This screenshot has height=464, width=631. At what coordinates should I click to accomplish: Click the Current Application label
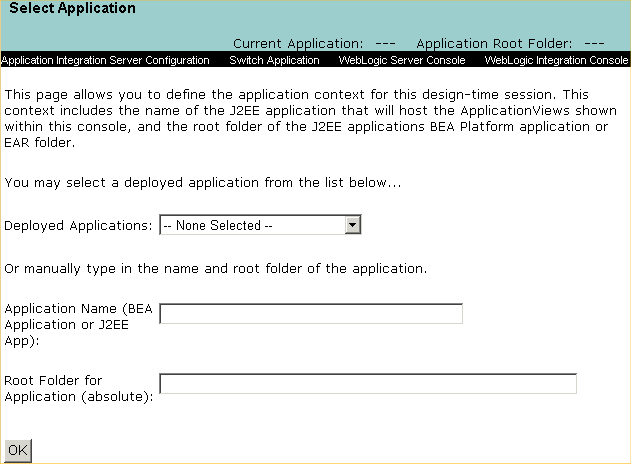pos(298,44)
